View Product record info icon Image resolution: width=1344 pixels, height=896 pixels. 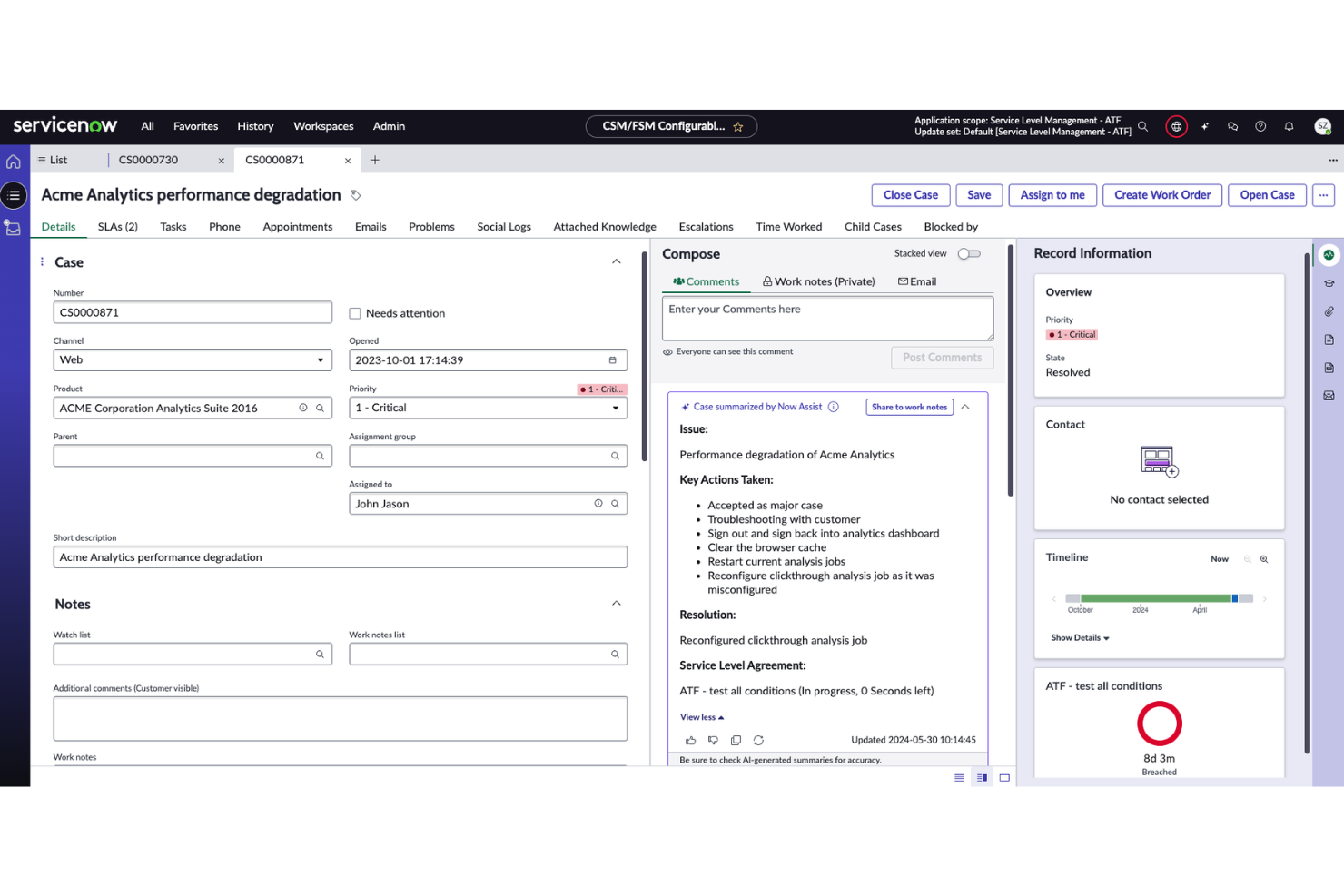[x=303, y=408]
